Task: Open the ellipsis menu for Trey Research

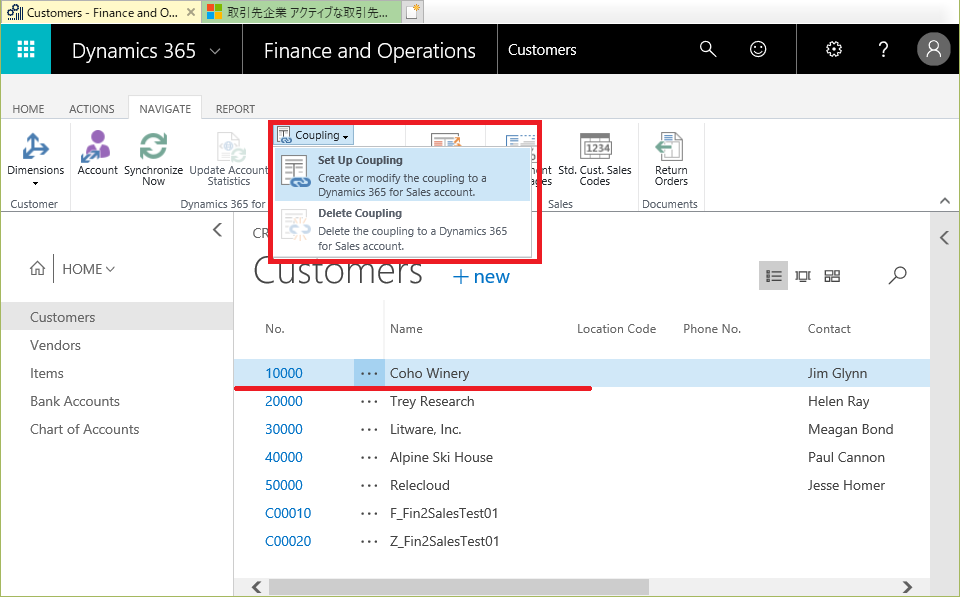Action: pos(369,402)
